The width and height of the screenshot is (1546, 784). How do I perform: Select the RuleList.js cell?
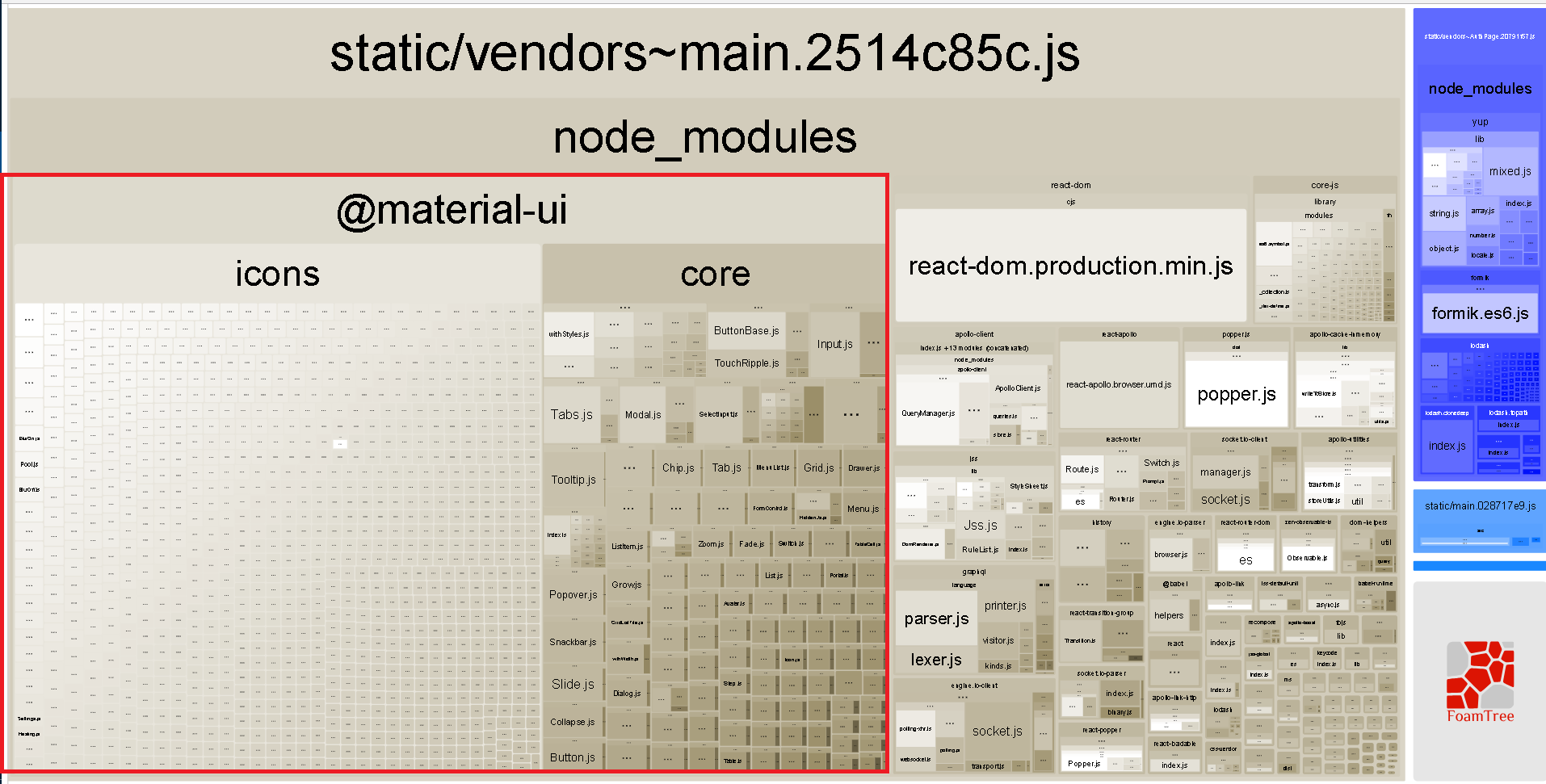(981, 550)
